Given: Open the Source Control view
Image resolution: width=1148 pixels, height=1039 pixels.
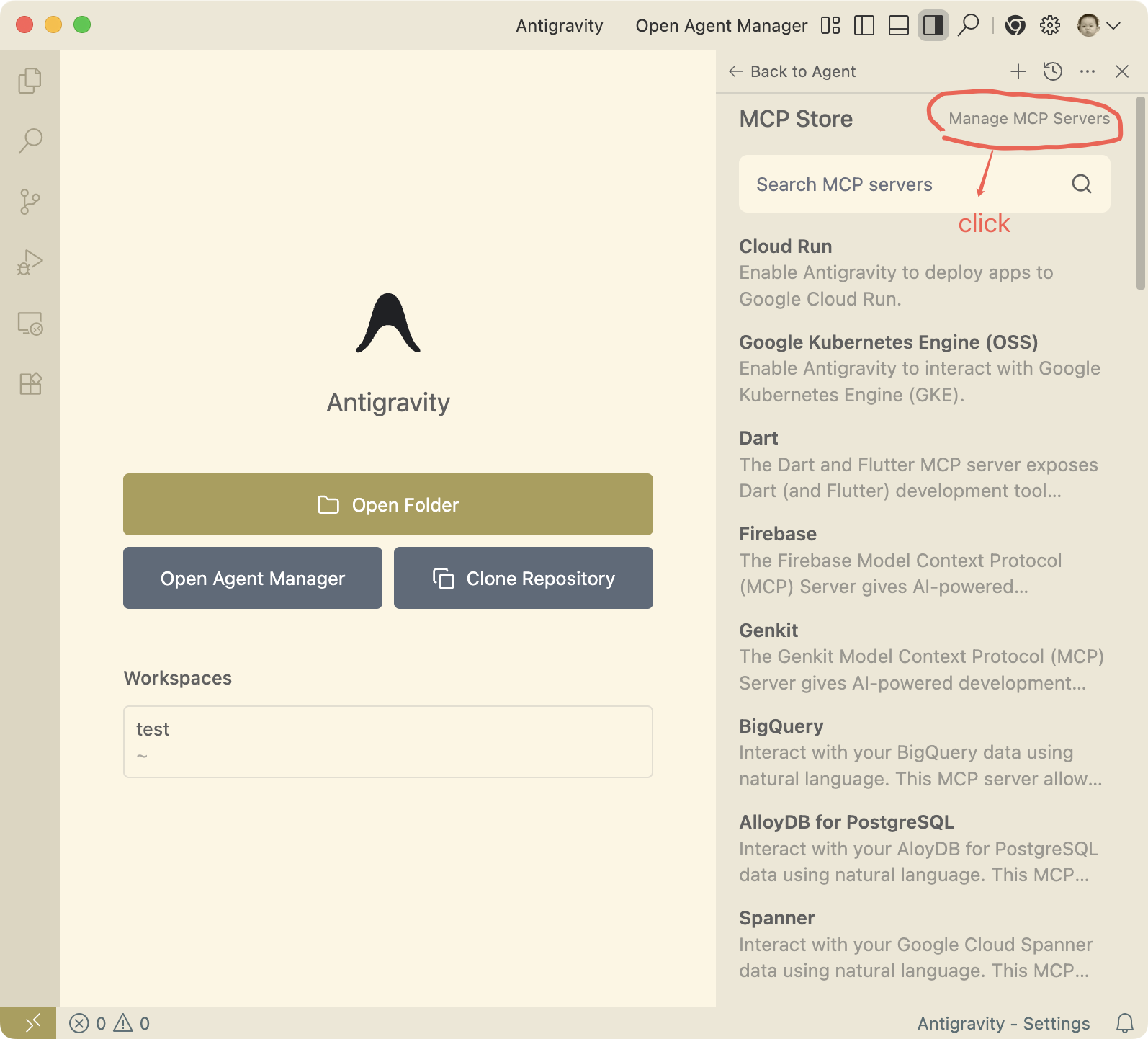Looking at the screenshot, I should tap(30, 202).
